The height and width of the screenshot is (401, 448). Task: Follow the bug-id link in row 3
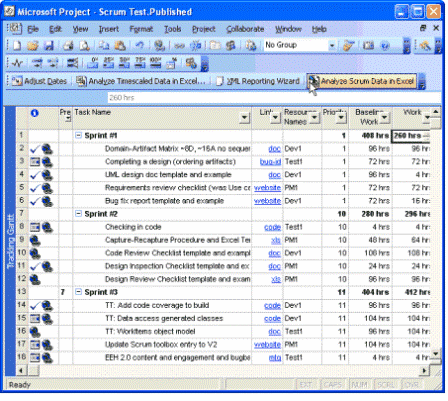[x=270, y=162]
